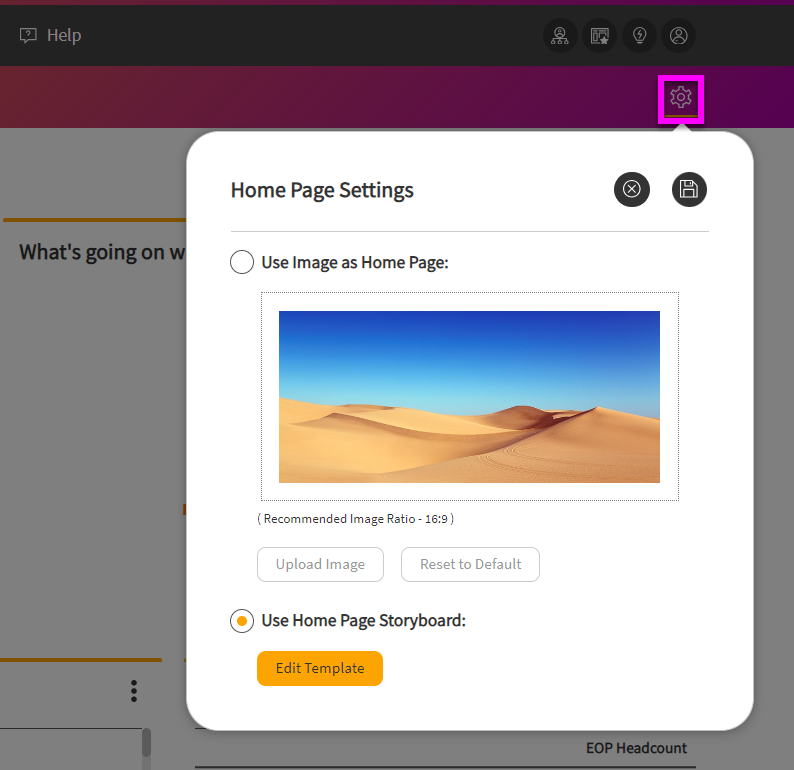
Task: Click the desert dunes preview image
Action: 469,397
